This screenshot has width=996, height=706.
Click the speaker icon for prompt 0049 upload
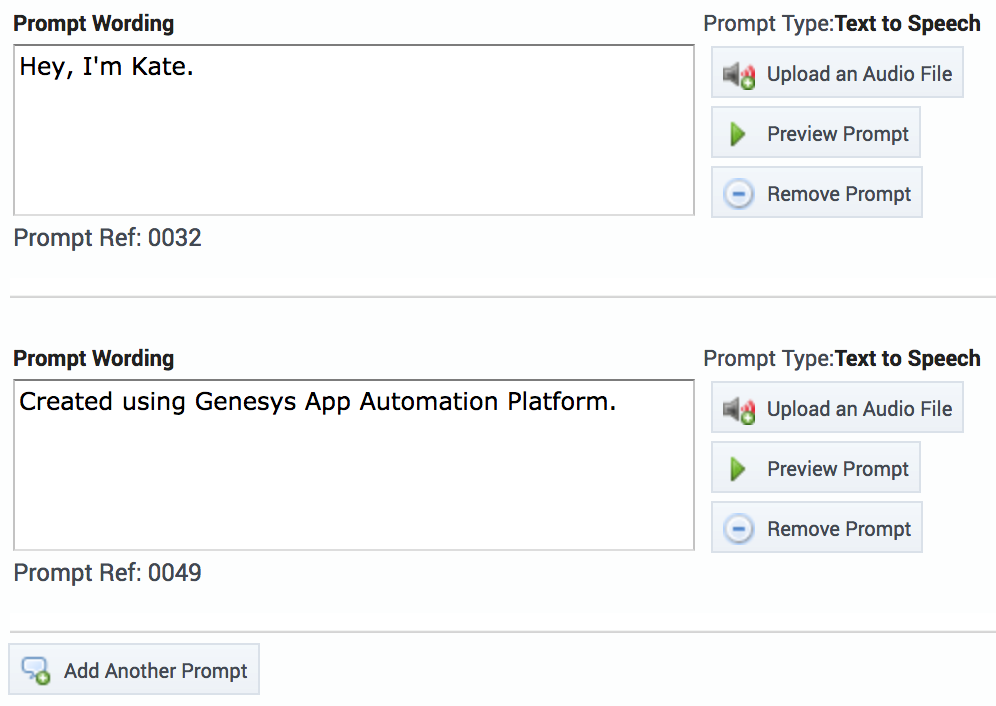[739, 410]
